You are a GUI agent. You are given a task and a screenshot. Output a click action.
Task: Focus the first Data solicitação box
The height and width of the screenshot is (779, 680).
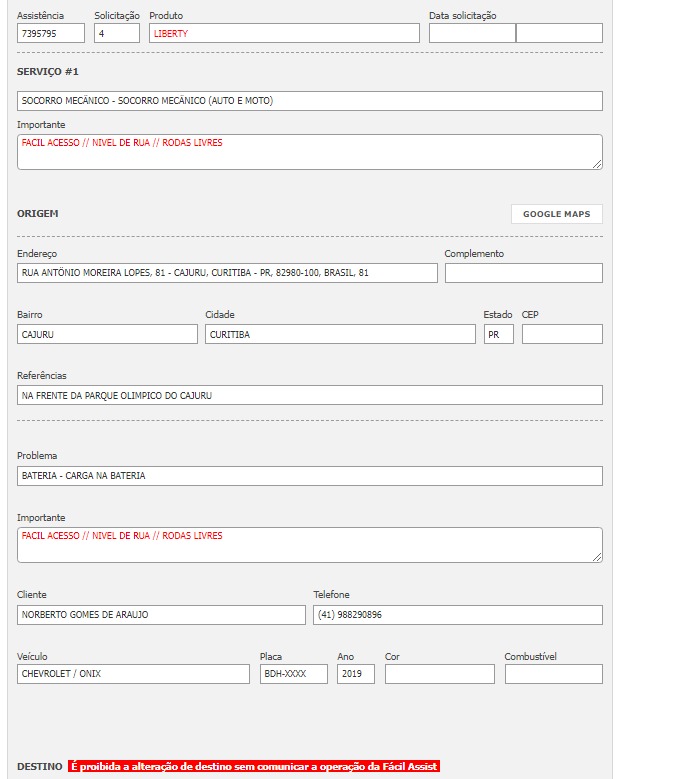(472, 33)
